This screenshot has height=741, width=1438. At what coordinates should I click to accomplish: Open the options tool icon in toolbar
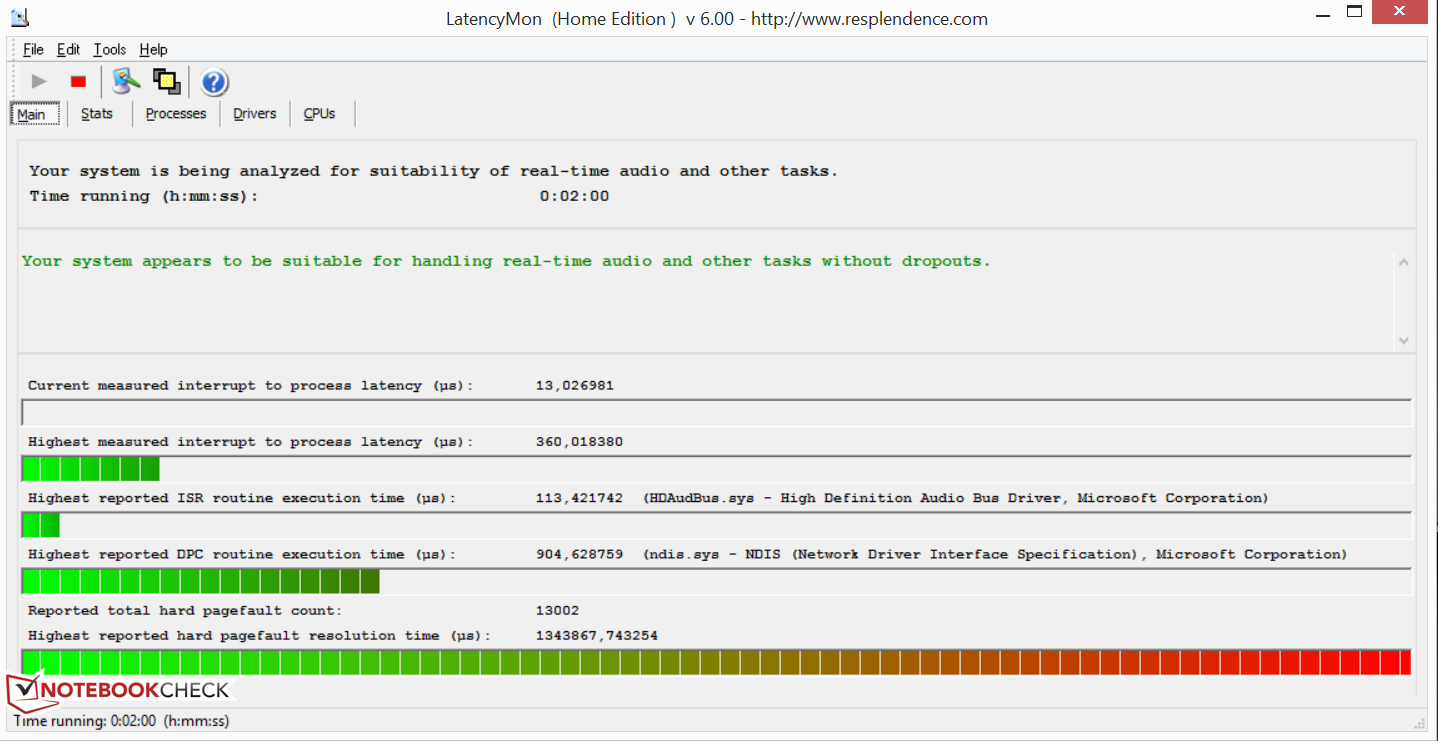[x=126, y=81]
